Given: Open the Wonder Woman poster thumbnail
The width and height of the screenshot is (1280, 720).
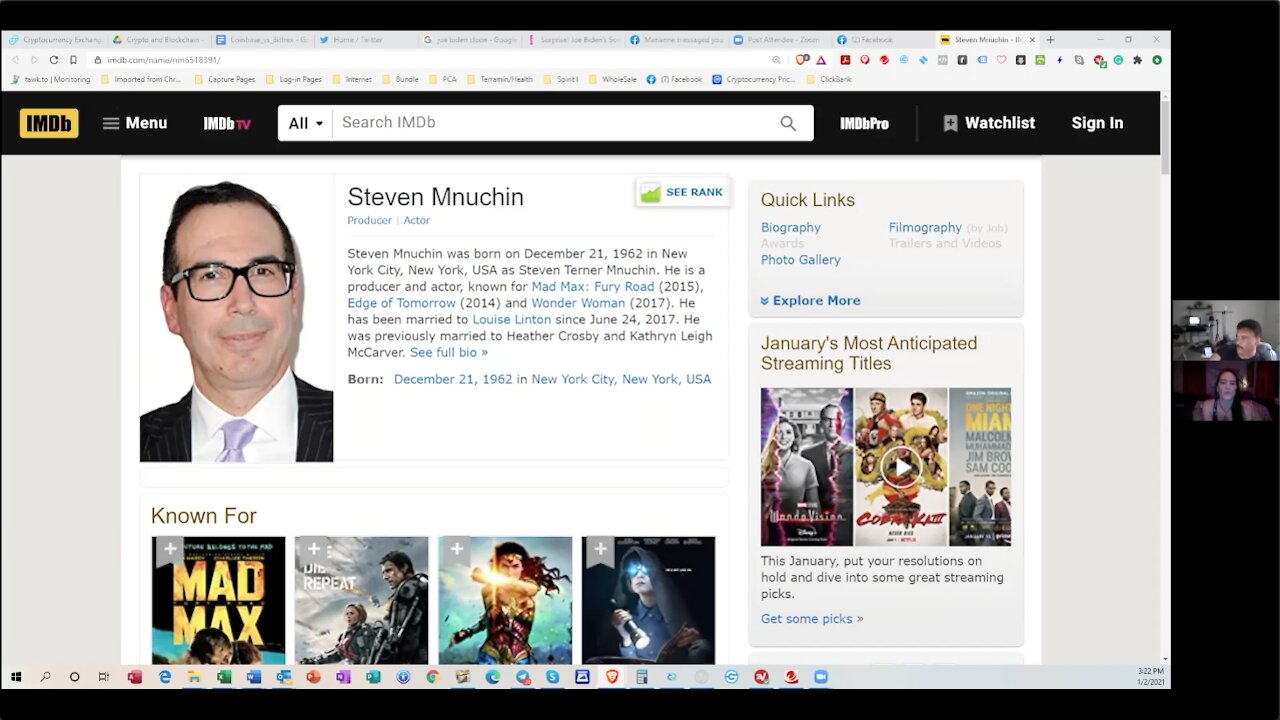Looking at the screenshot, I should [x=505, y=600].
